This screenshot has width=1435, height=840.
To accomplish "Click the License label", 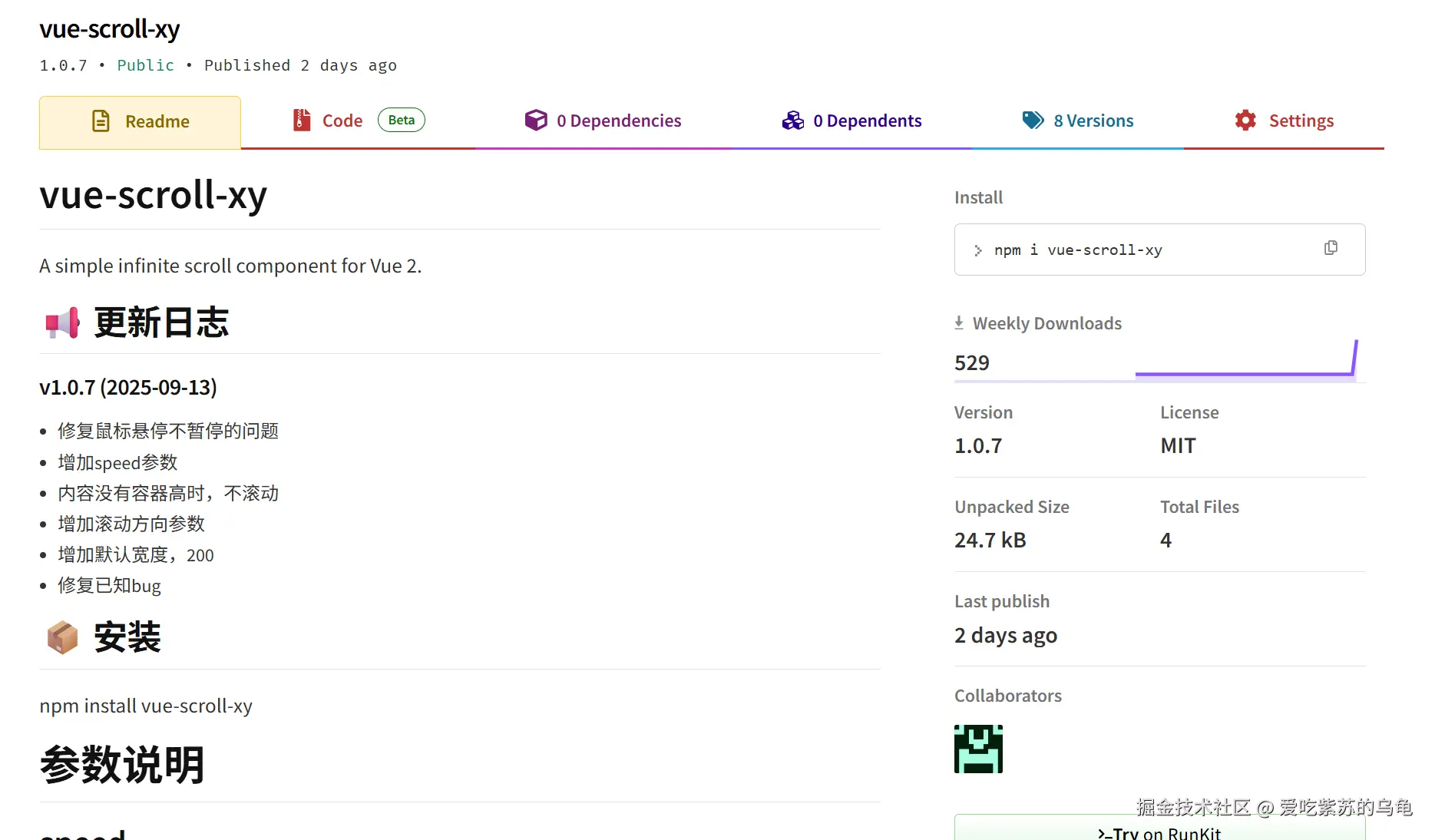I will (x=1189, y=413).
